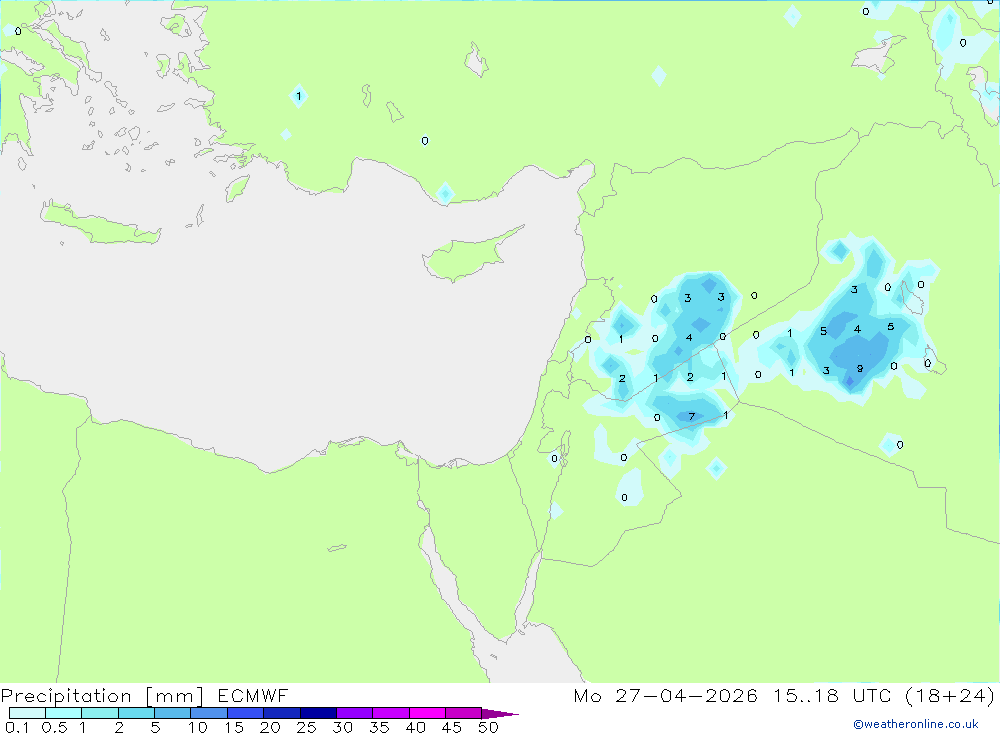
Task: Click the 'Mo' weekday text
Action: pos(587,695)
